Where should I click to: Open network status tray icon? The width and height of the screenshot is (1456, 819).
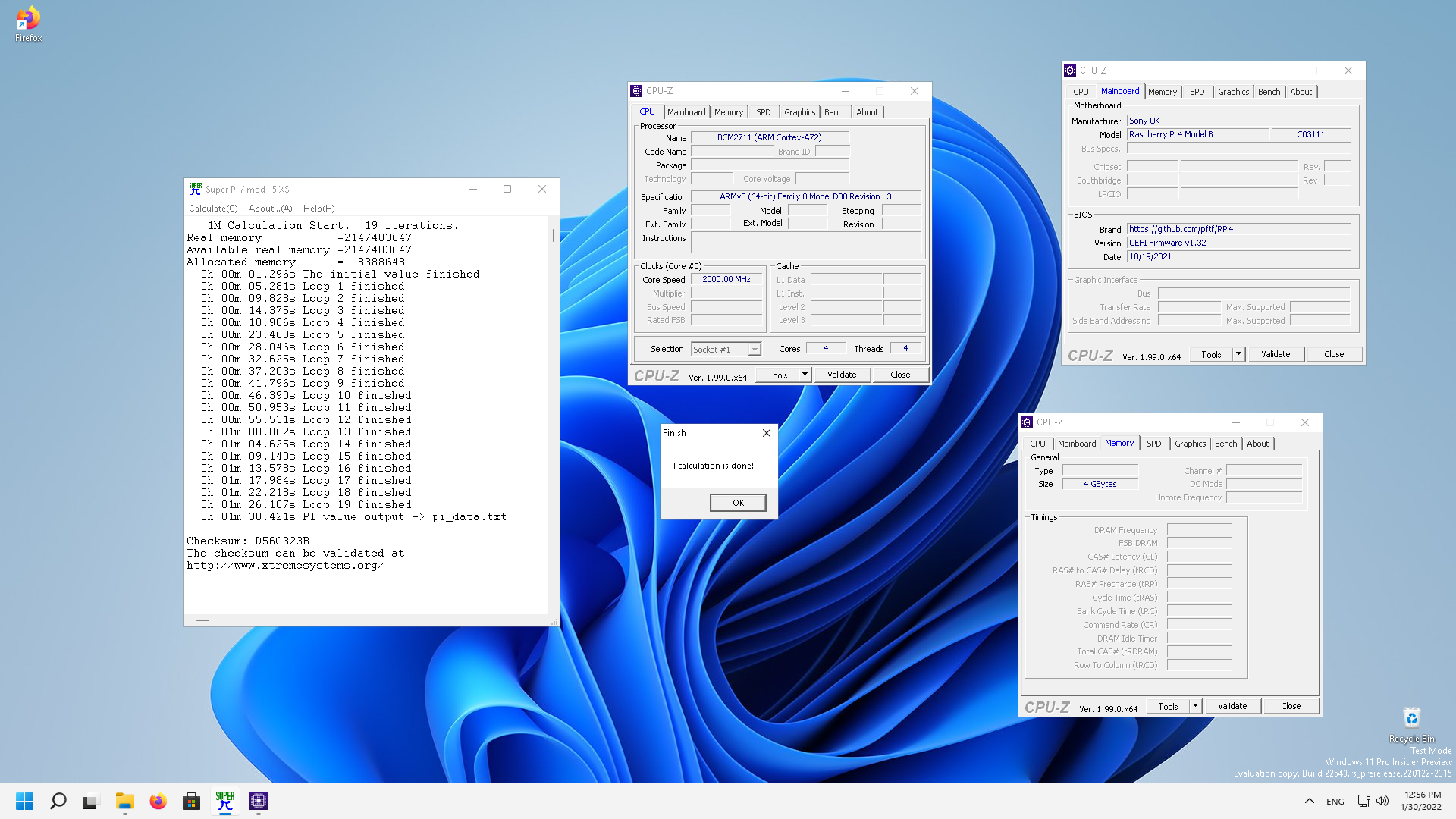[x=1363, y=801]
